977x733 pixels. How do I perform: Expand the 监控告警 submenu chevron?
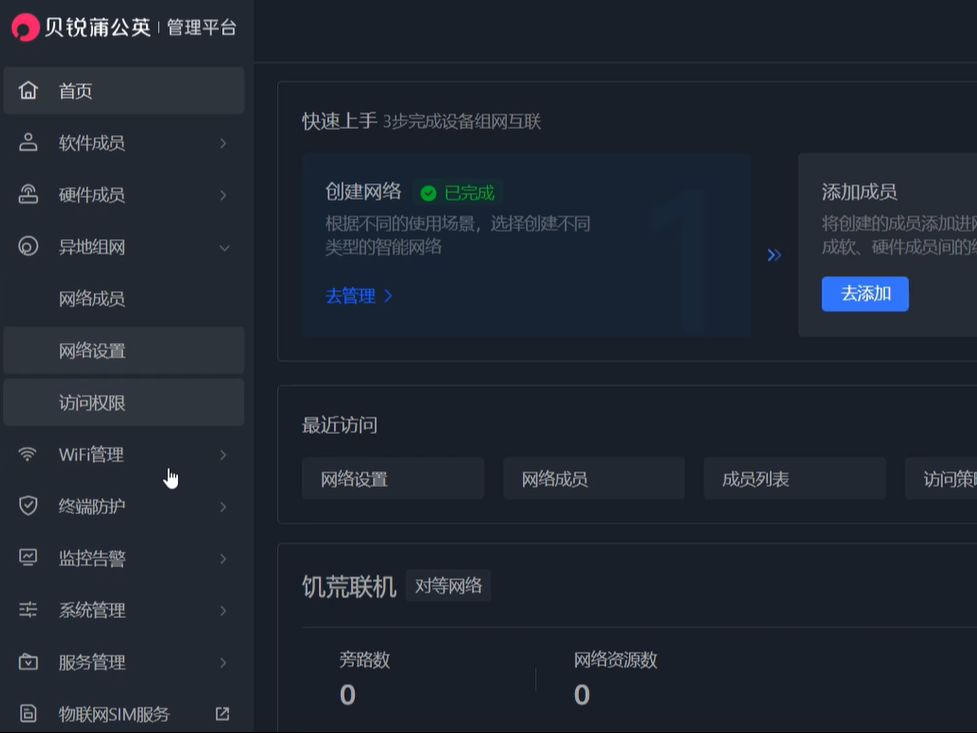(223, 558)
